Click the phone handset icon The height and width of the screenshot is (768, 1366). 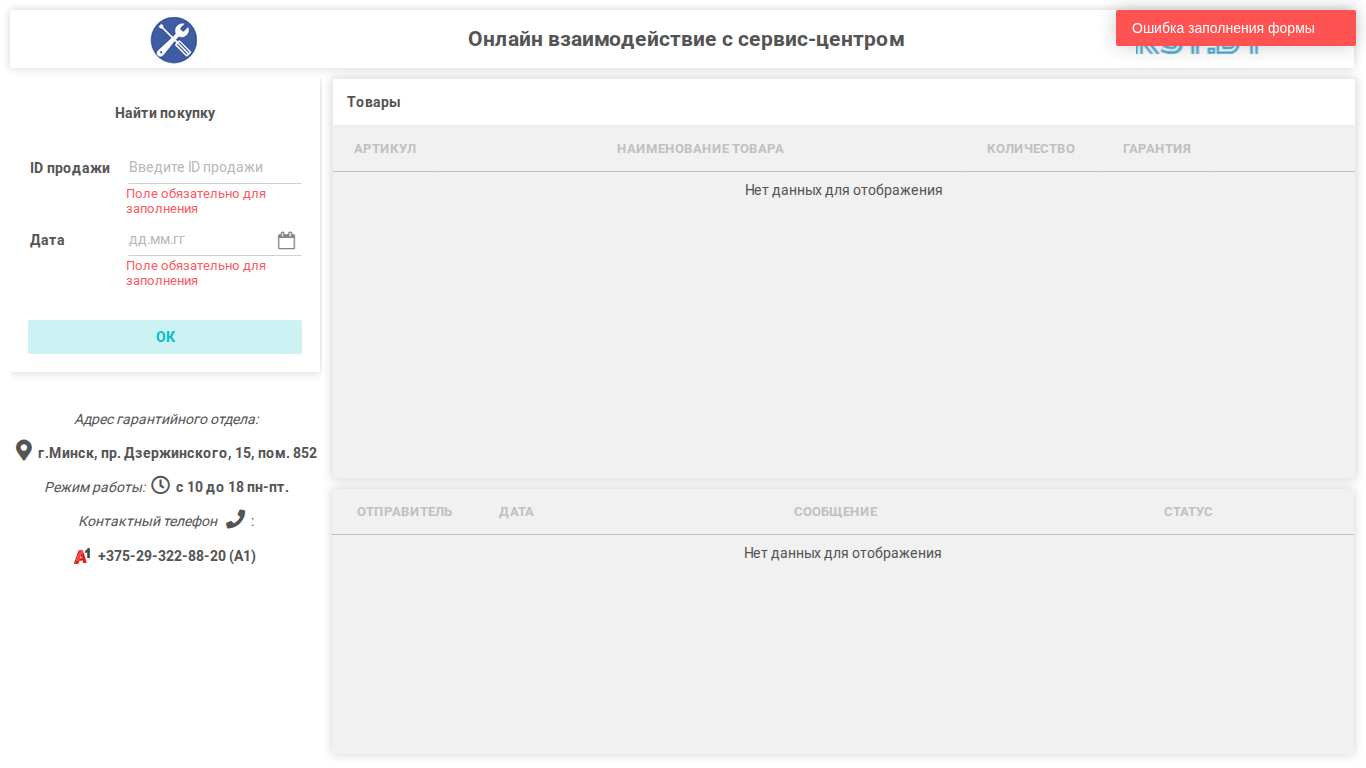pos(235,519)
